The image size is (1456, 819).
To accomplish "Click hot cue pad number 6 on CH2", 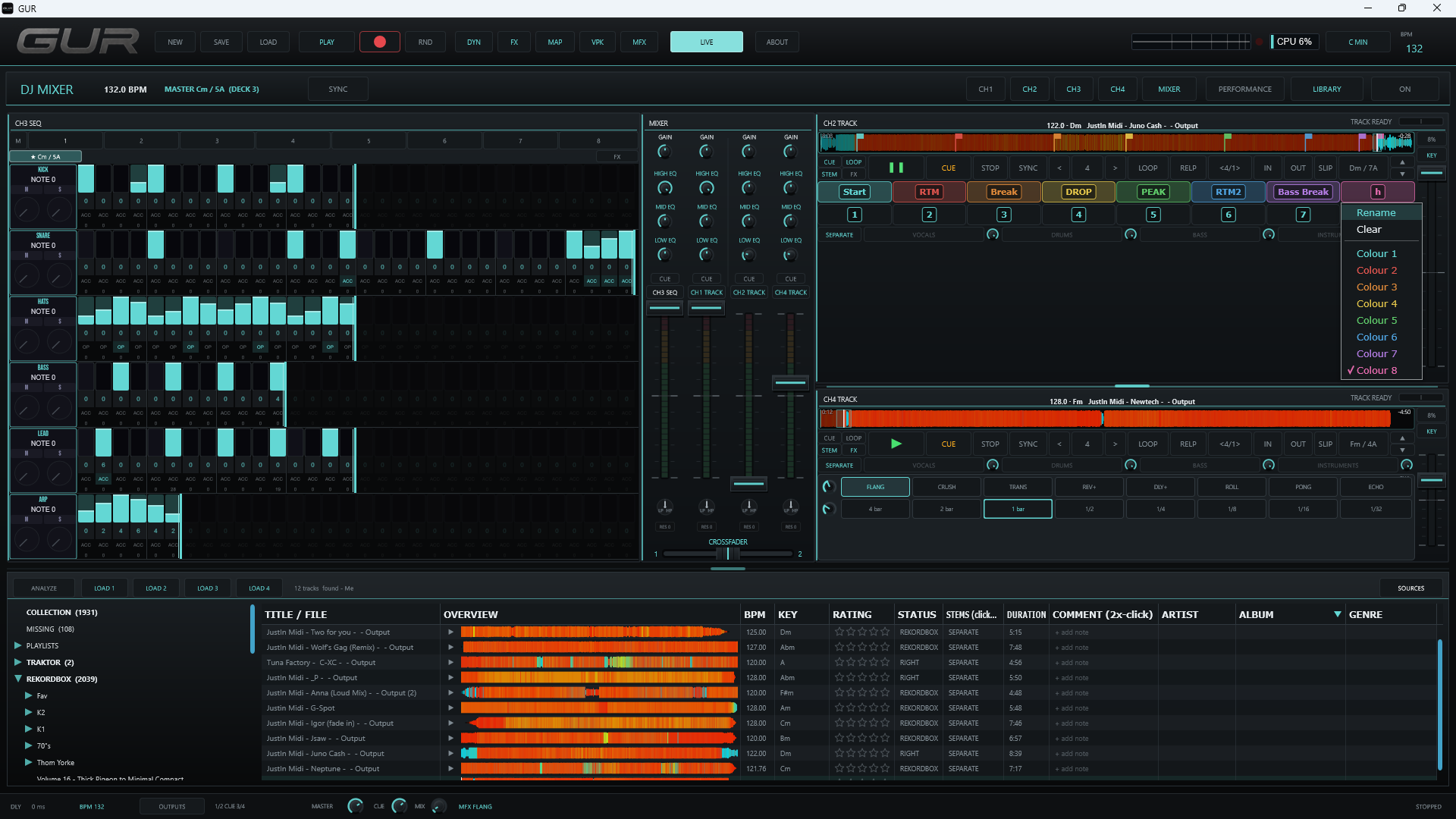I will pyautogui.click(x=1228, y=215).
